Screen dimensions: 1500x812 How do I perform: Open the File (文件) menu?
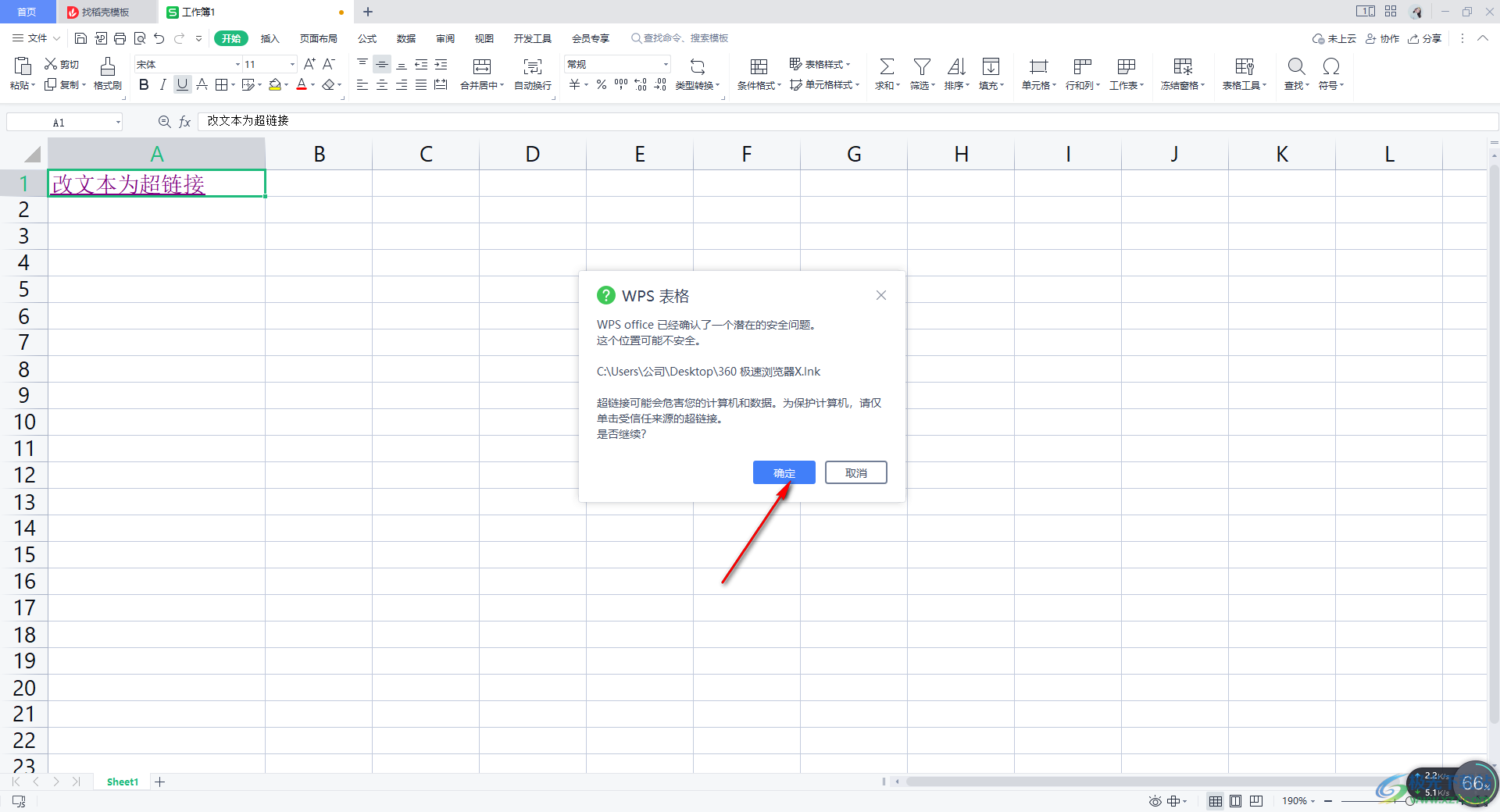tap(36, 38)
